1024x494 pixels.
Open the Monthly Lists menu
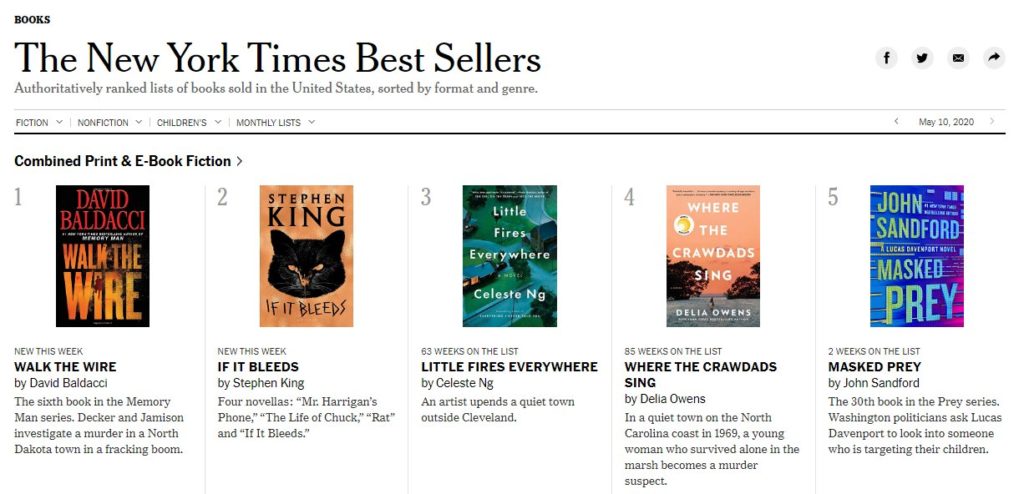click(275, 123)
